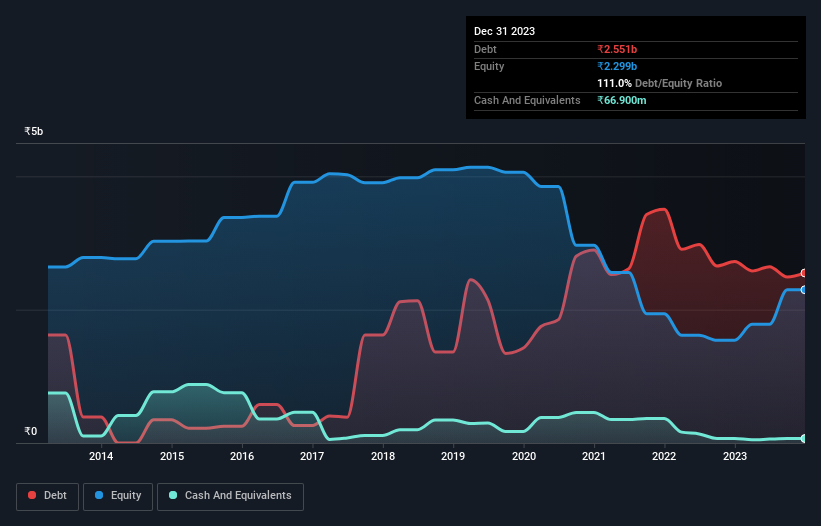Click the 2015 x-axis label
The image size is (821, 526).
[x=172, y=456]
